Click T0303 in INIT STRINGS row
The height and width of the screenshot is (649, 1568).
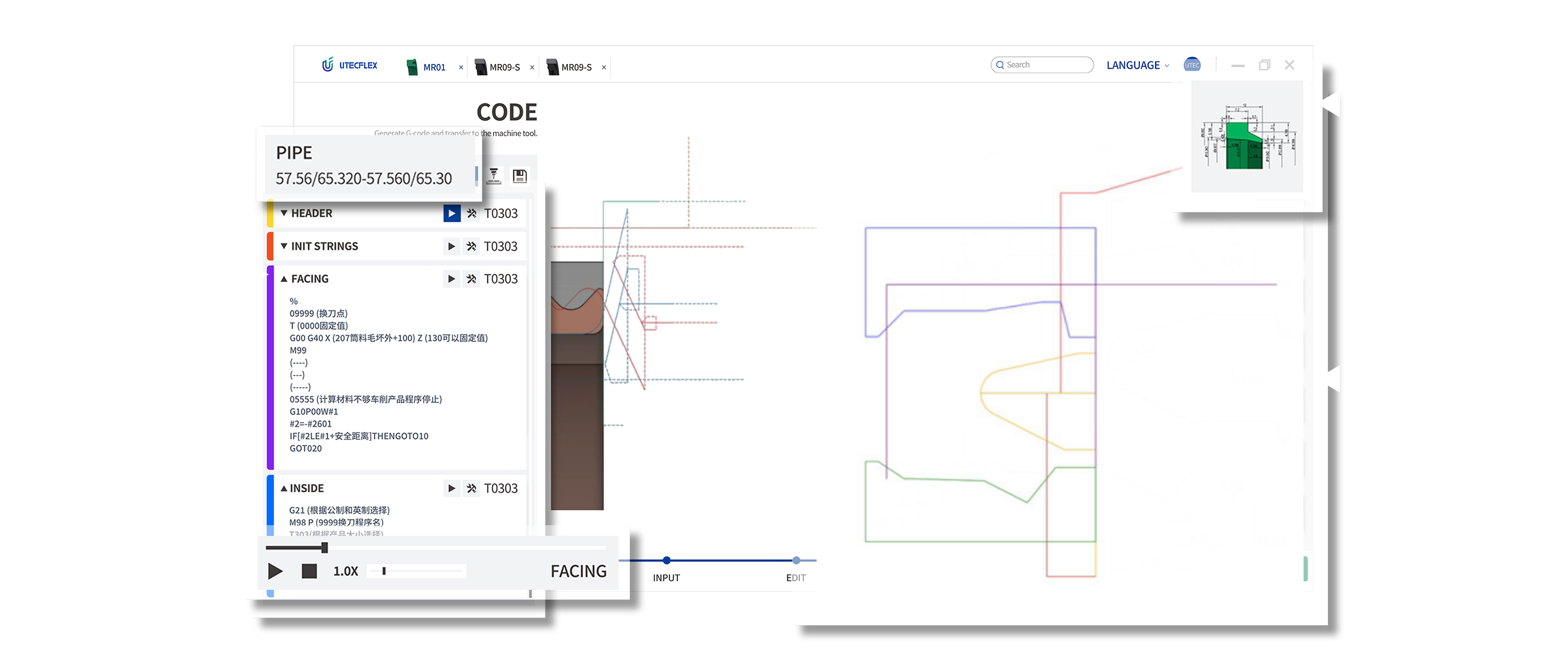click(x=500, y=247)
